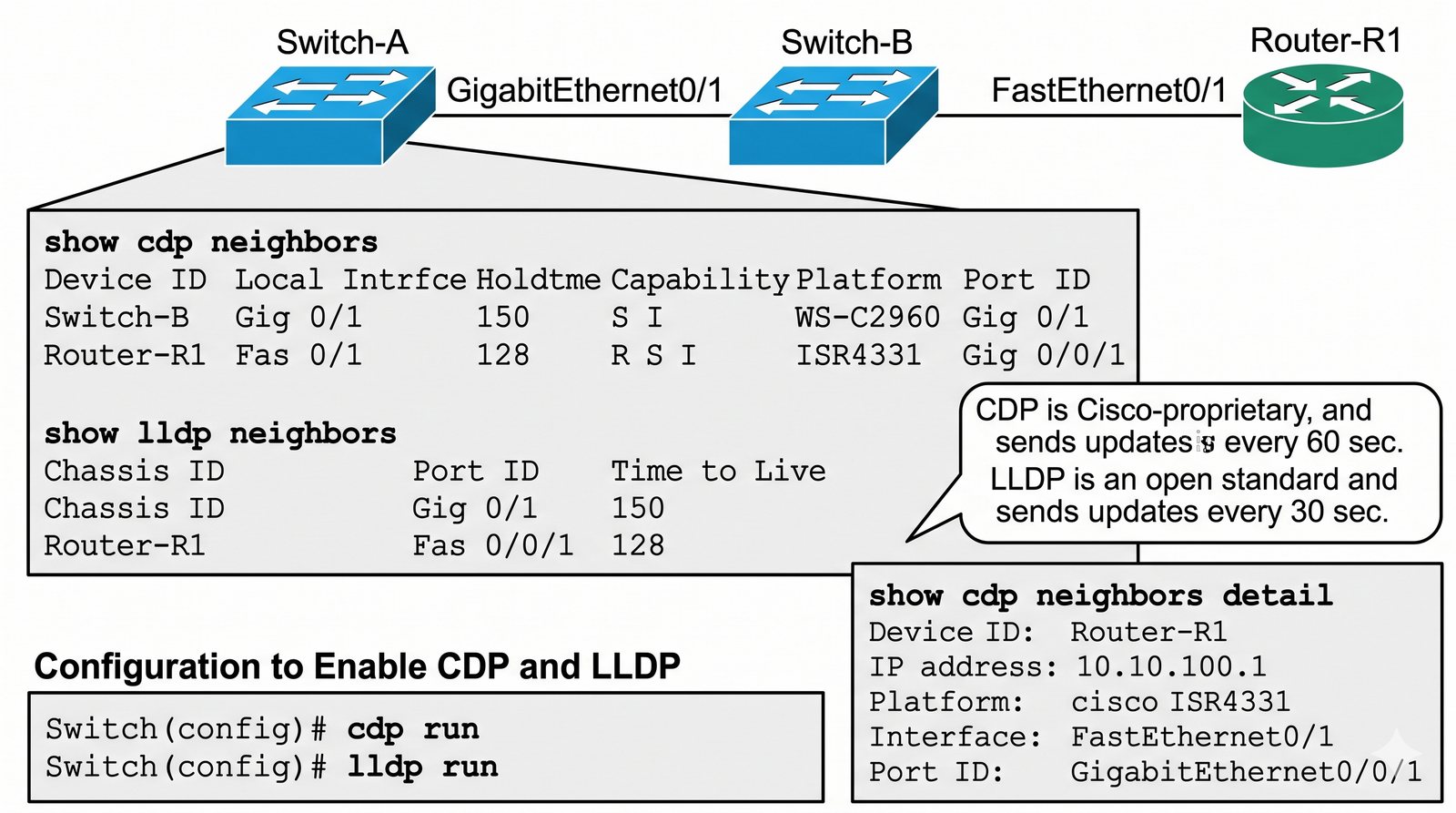Click the WS-C2960 platform entry

click(867, 317)
